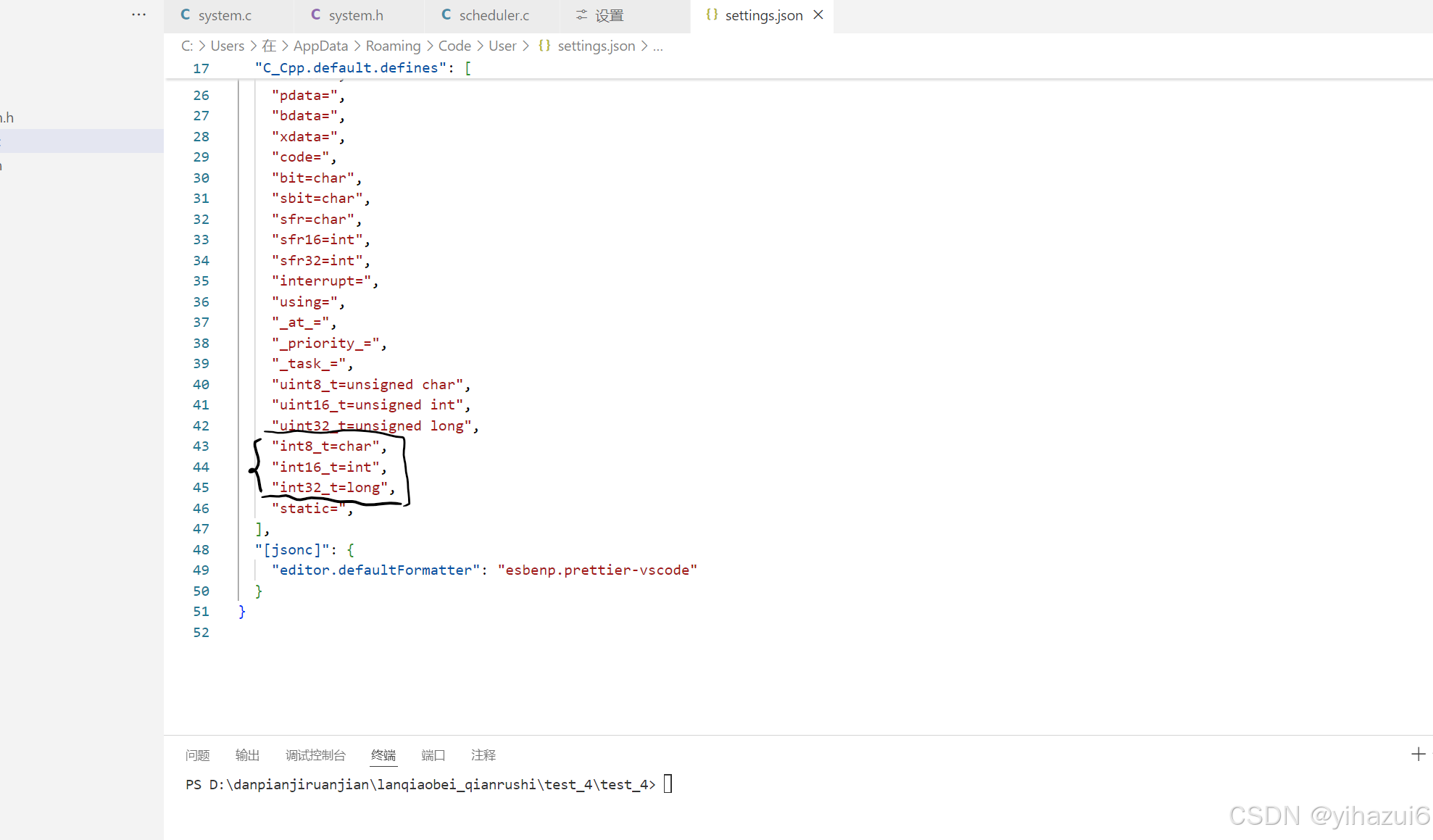This screenshot has width=1433, height=840.
Task: Click the settings sliders icon on 设置 tab
Action: (581, 15)
